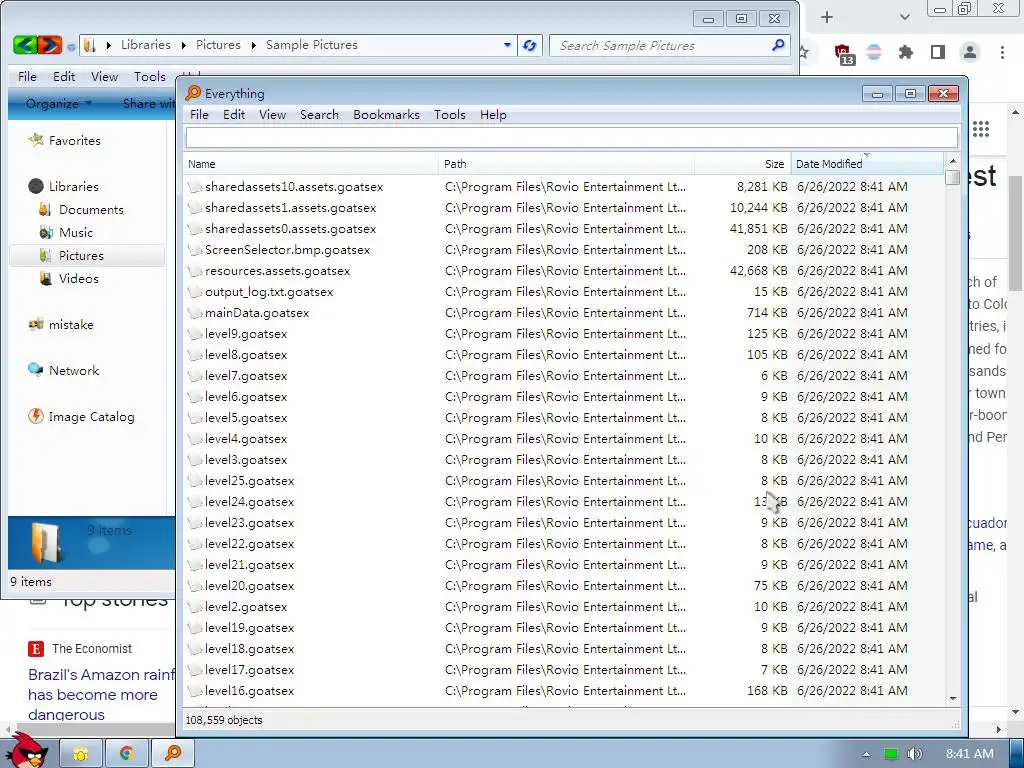Image resolution: width=1024 pixels, height=768 pixels.
Task: Click the Everything list scroll down arrow
Action: tap(953, 698)
